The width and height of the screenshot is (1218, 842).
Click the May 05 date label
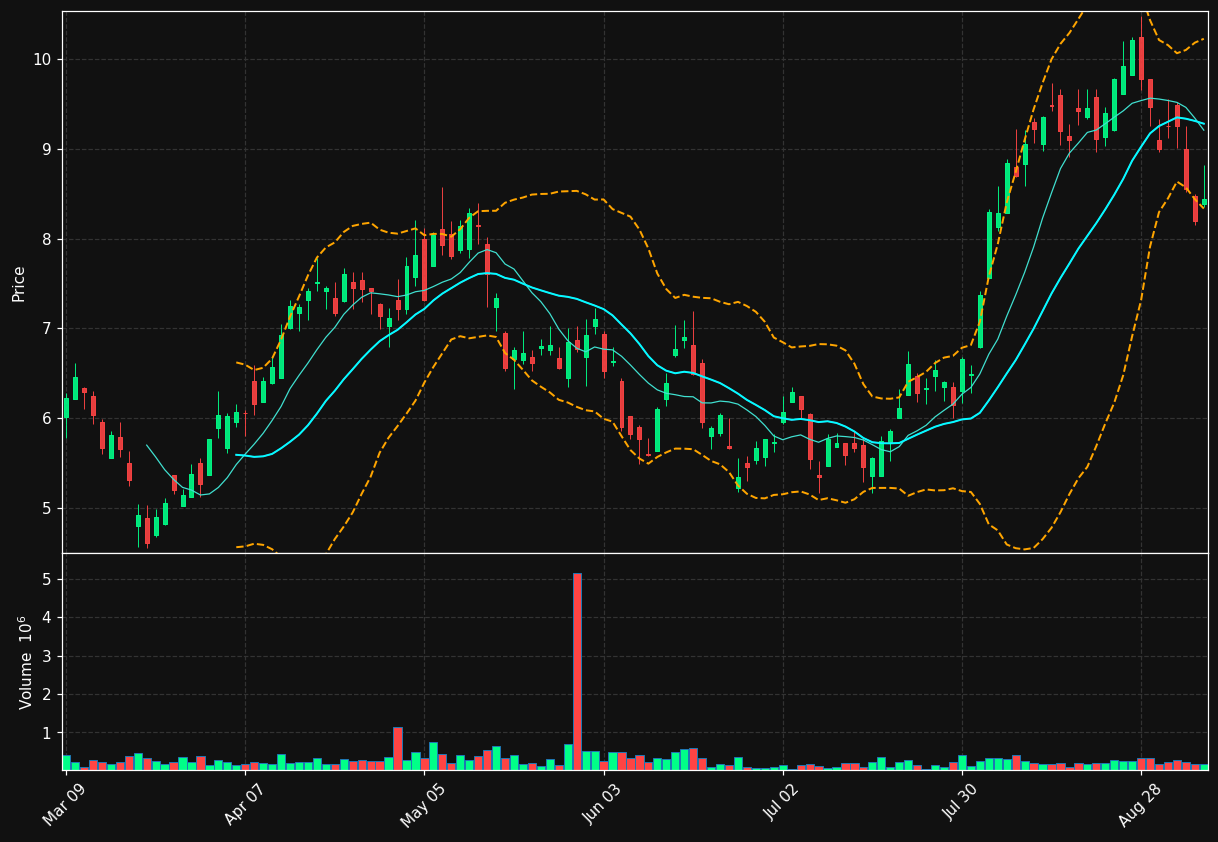click(423, 805)
